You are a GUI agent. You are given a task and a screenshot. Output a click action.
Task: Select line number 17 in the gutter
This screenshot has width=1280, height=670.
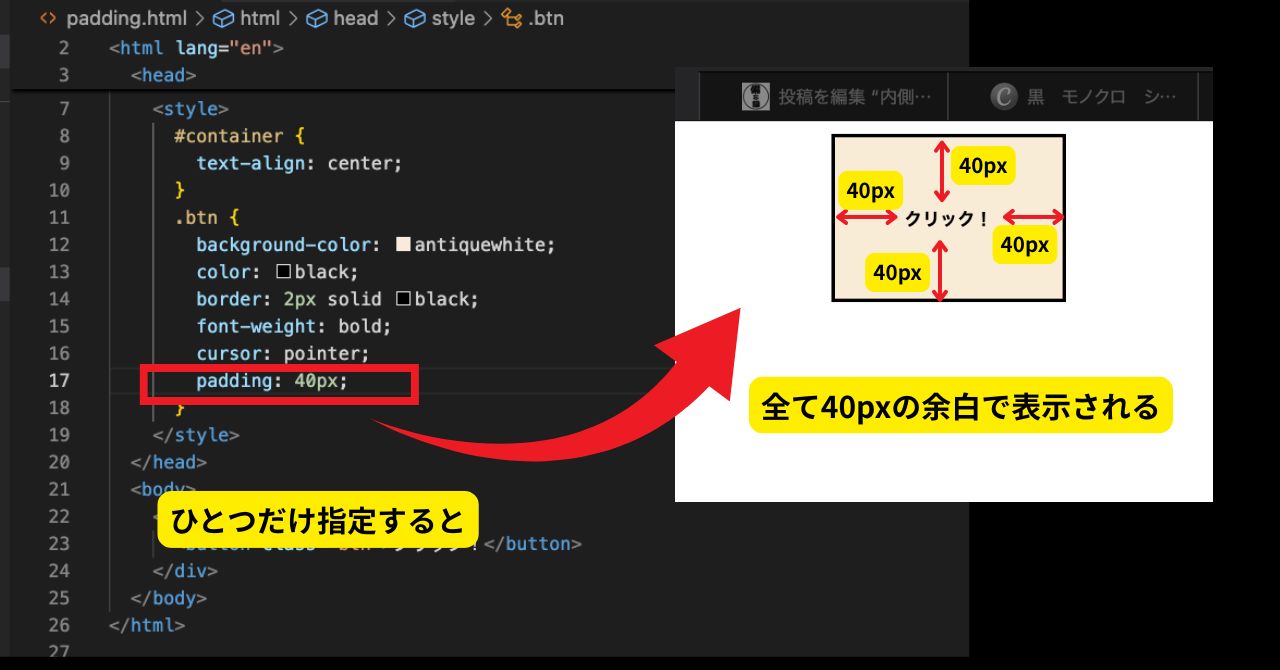tap(59, 380)
